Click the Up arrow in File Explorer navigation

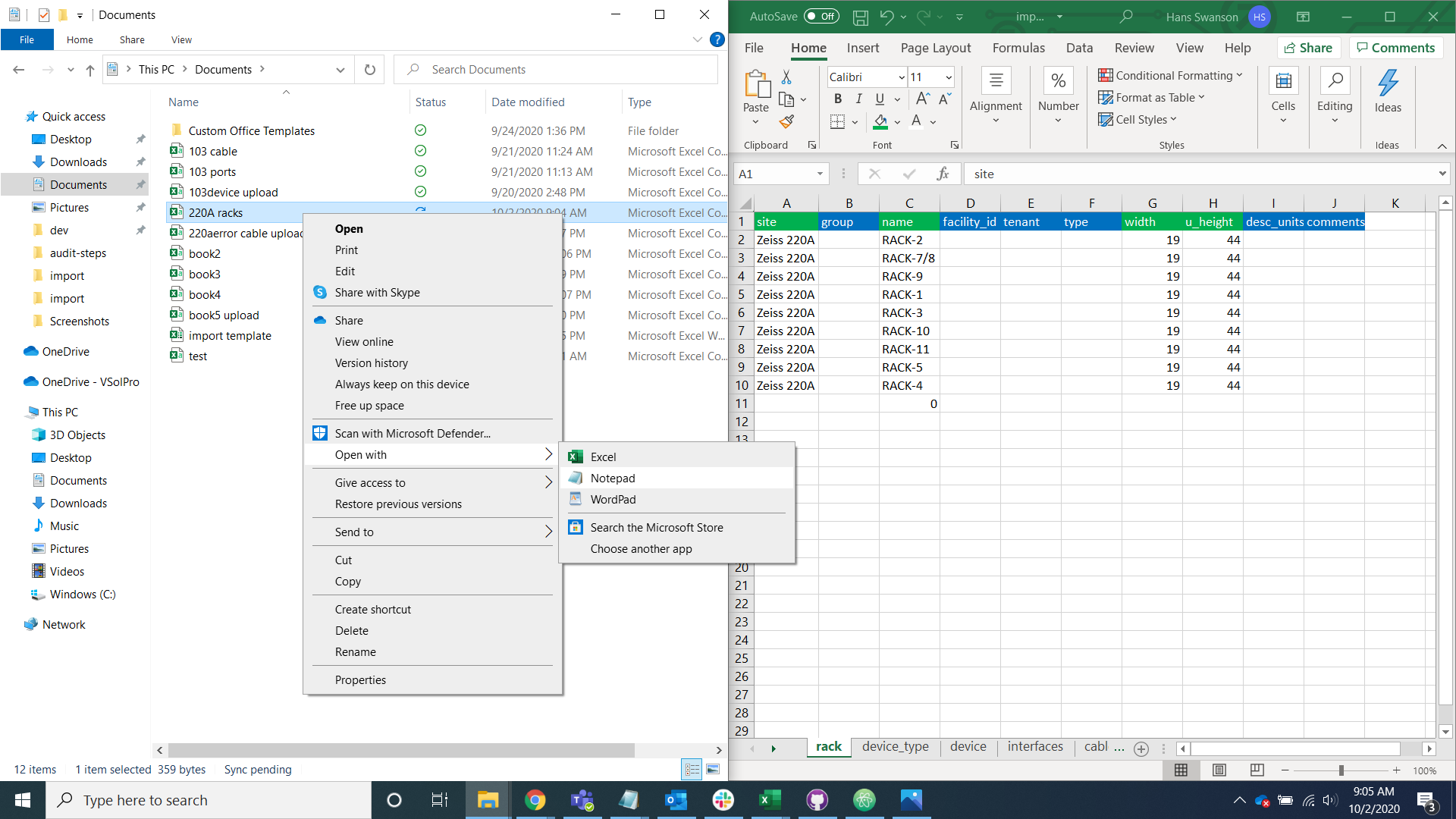(90, 70)
